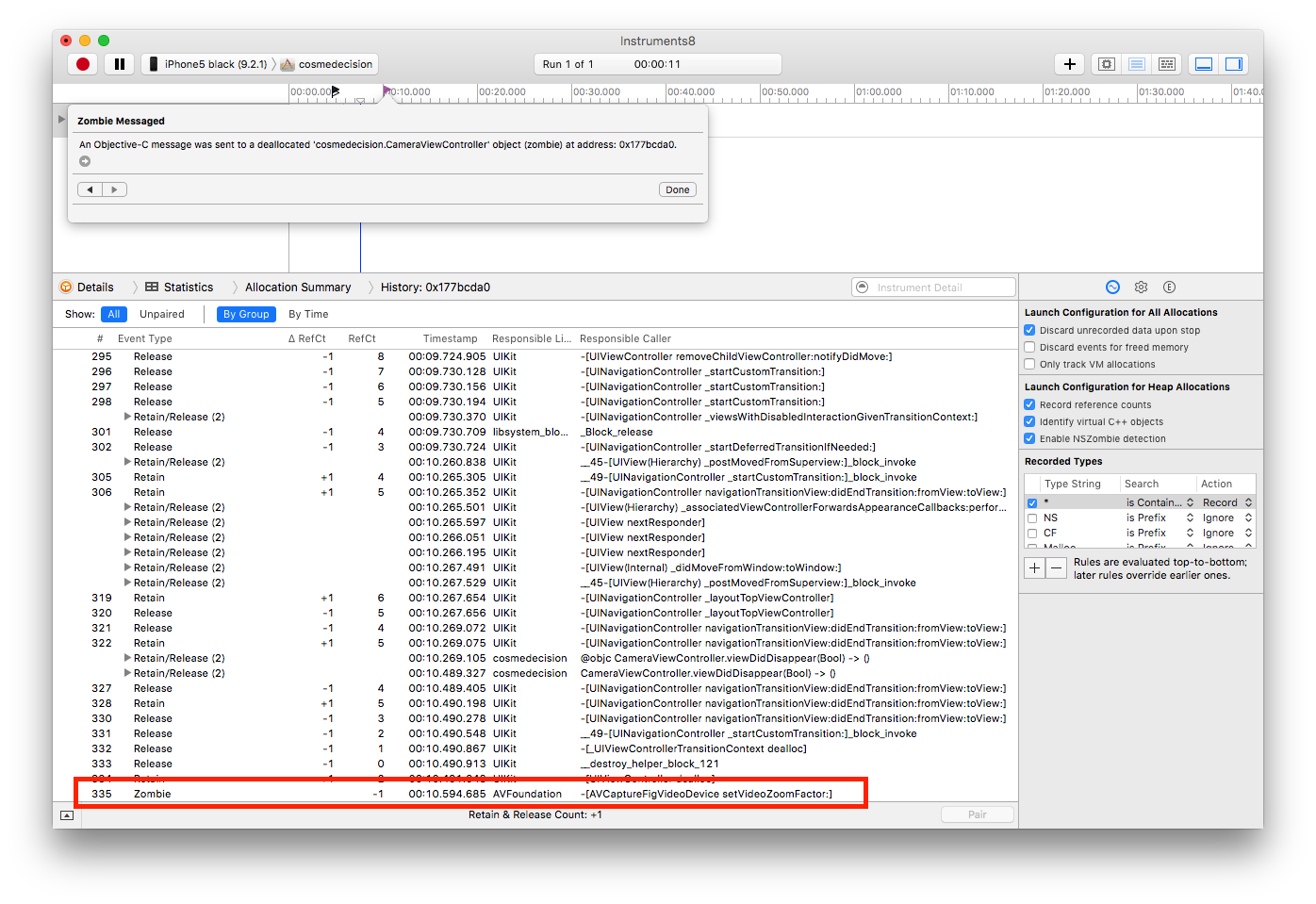Select Release row 333 _destroy_helper_block_121
Viewport: 1316px width, 904px height.
tap(535, 764)
